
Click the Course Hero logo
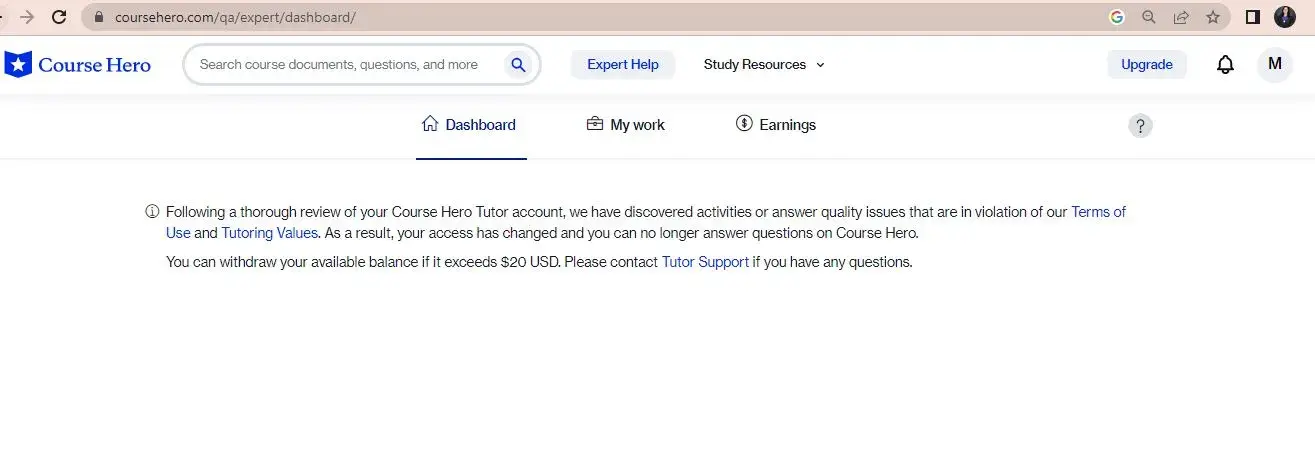point(78,65)
